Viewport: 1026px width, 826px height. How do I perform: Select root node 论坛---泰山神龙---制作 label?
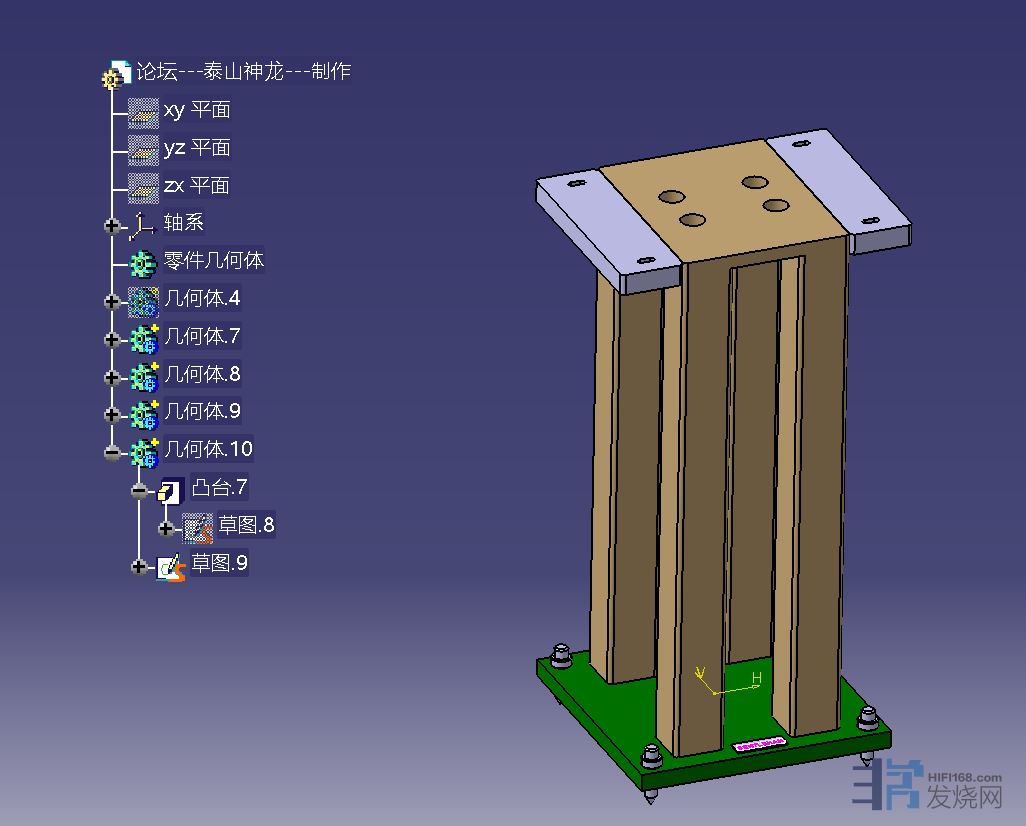tap(243, 72)
